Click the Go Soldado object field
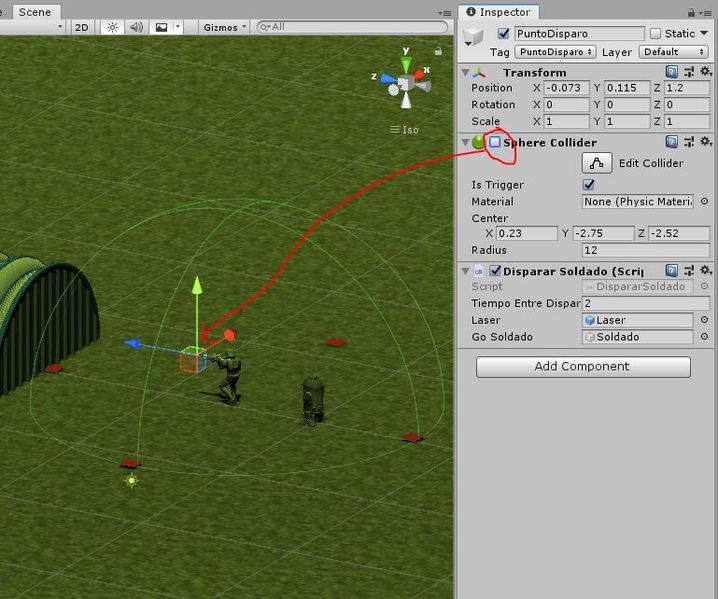 coord(638,337)
